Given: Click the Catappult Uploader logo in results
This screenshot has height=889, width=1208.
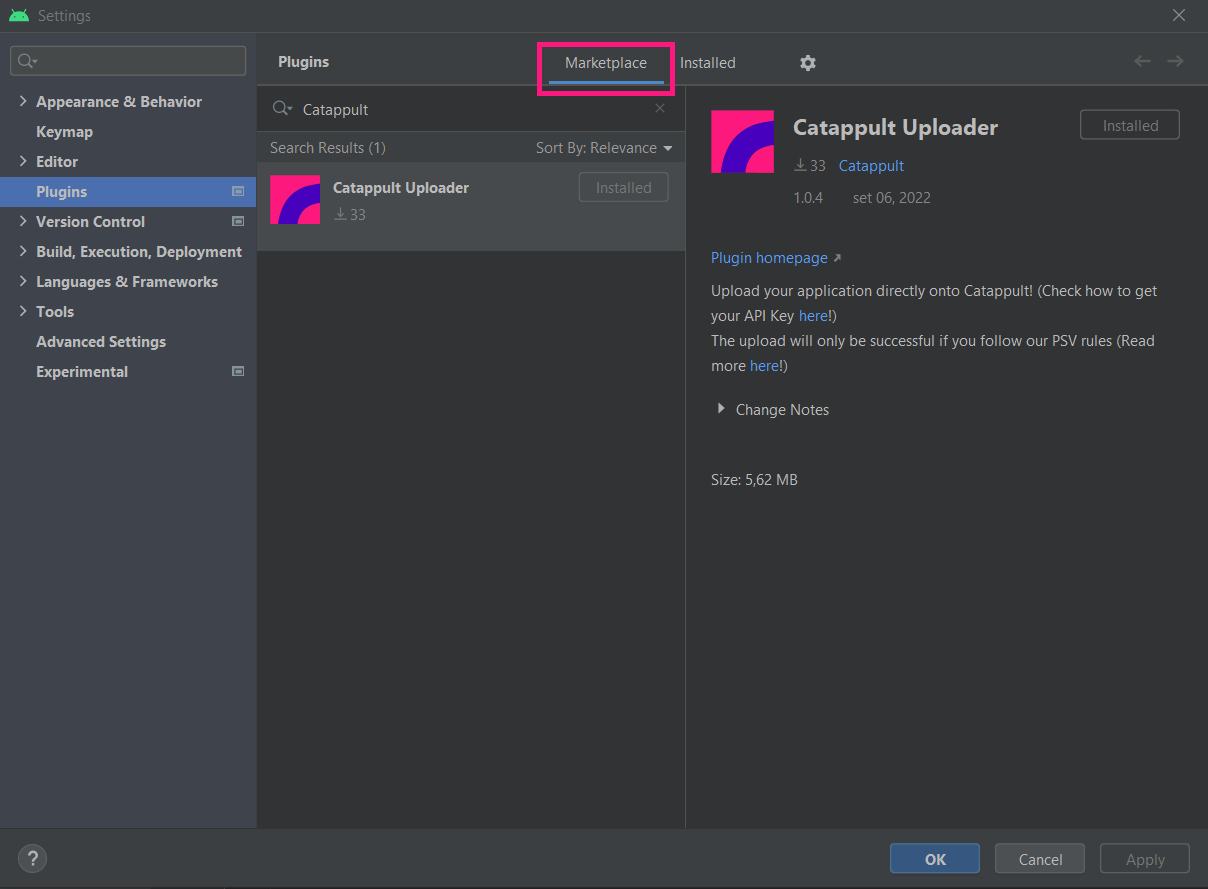Looking at the screenshot, I should click(x=295, y=199).
